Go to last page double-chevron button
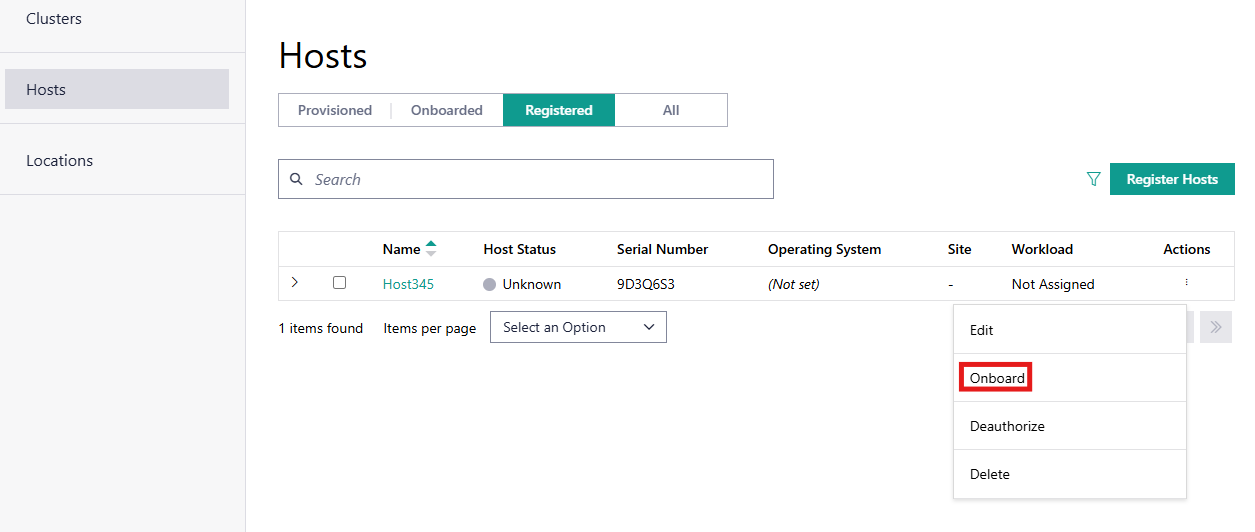Viewport: 1255px width, 532px height. [x=1215, y=327]
